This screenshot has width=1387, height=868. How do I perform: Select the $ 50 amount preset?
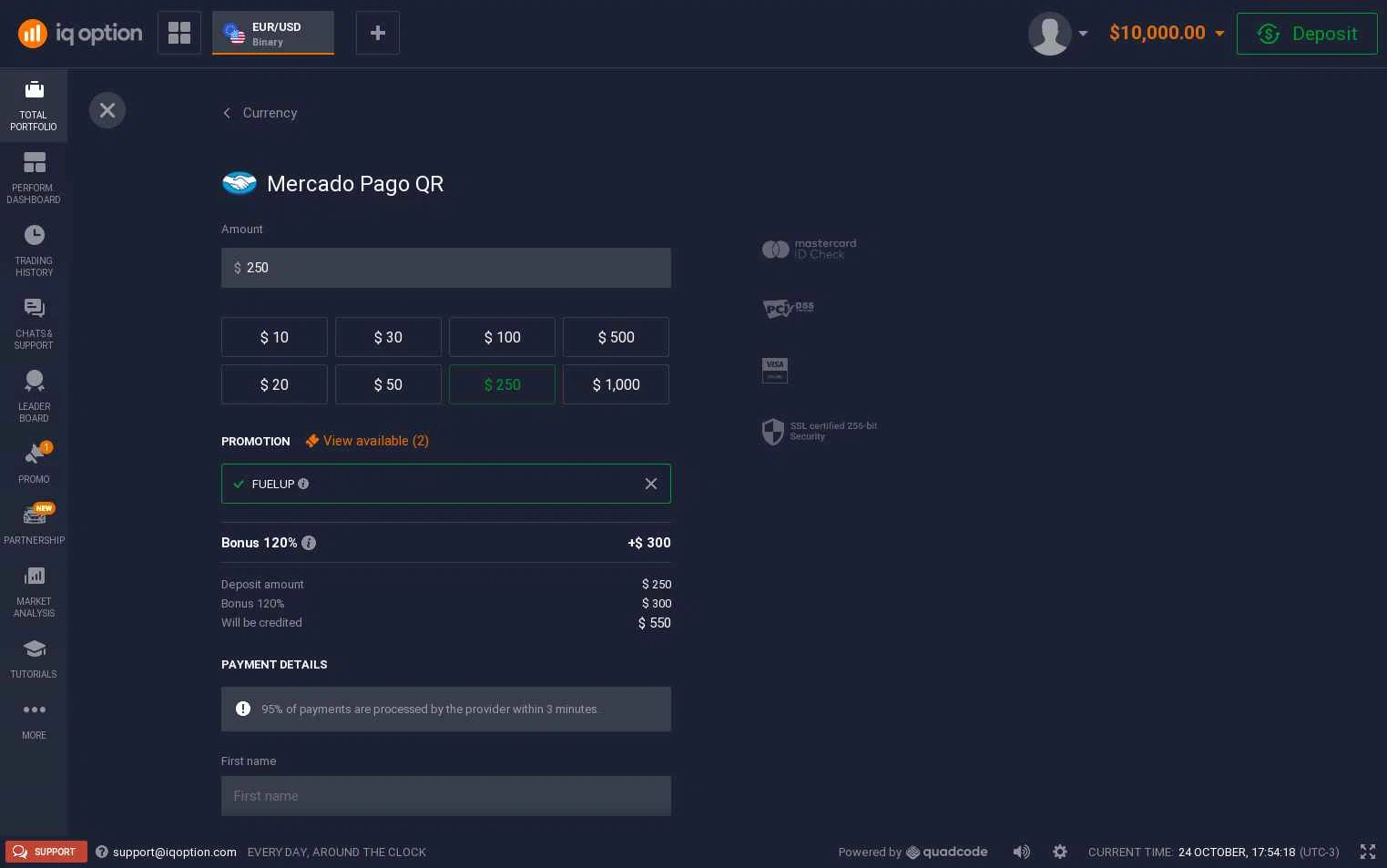coord(388,384)
